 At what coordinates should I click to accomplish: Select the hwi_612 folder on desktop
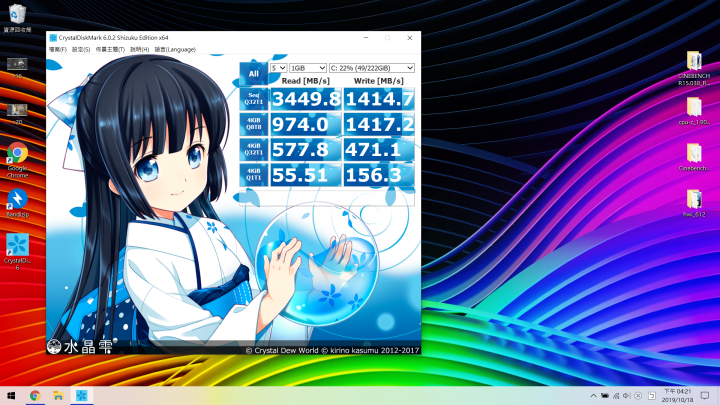[x=694, y=202]
